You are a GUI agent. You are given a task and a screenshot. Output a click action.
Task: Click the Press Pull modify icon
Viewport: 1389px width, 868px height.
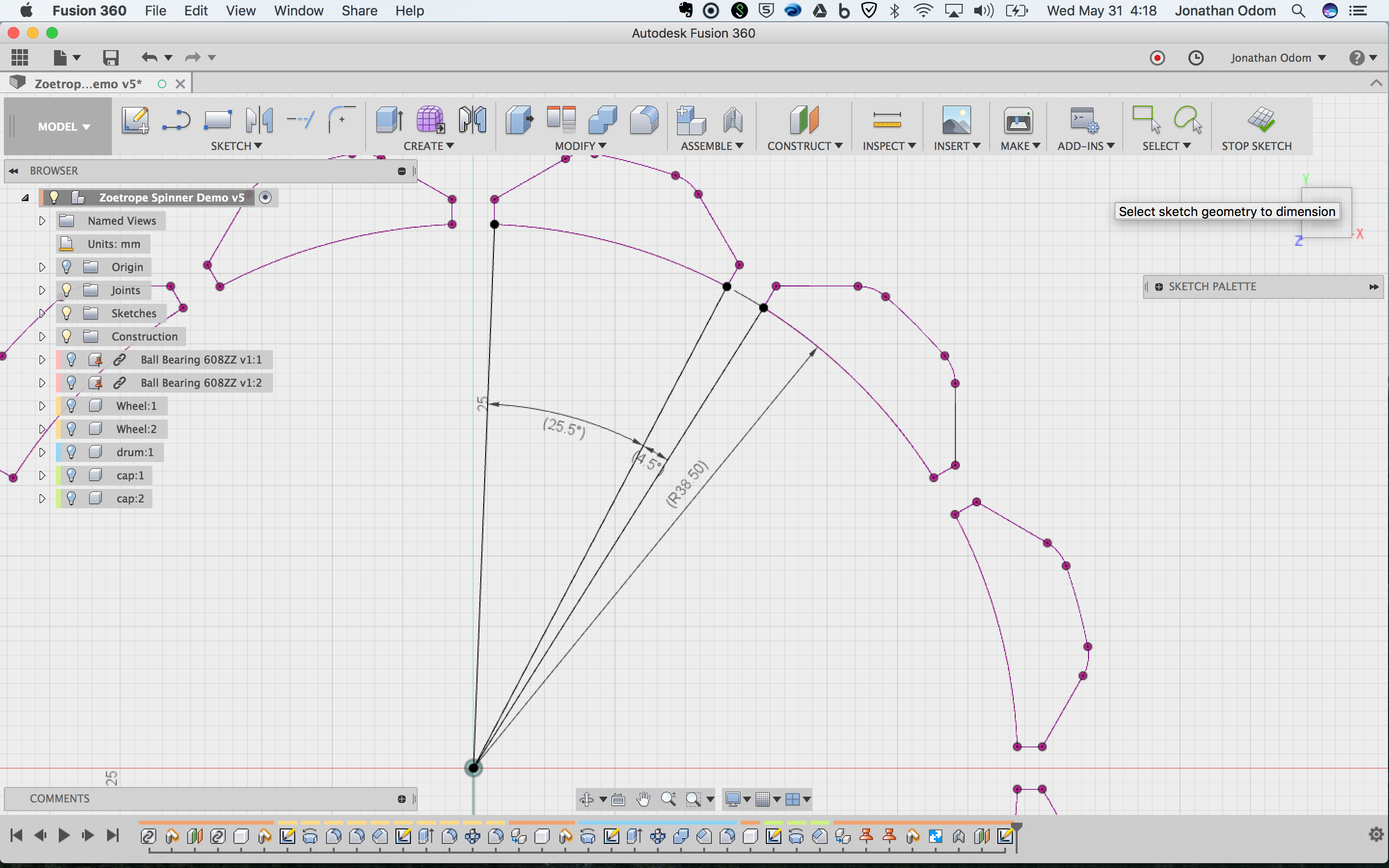pyautogui.click(x=519, y=120)
